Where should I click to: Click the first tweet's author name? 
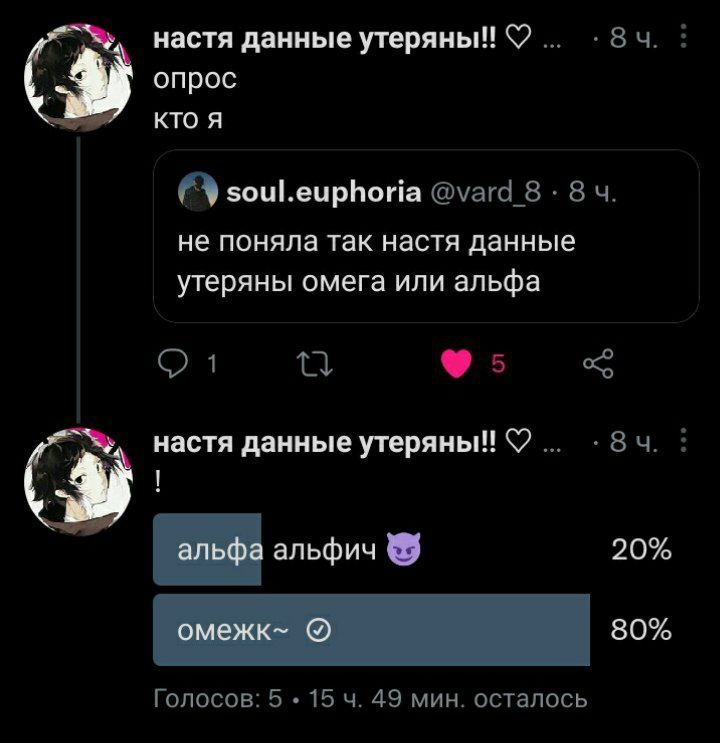(x=325, y=37)
